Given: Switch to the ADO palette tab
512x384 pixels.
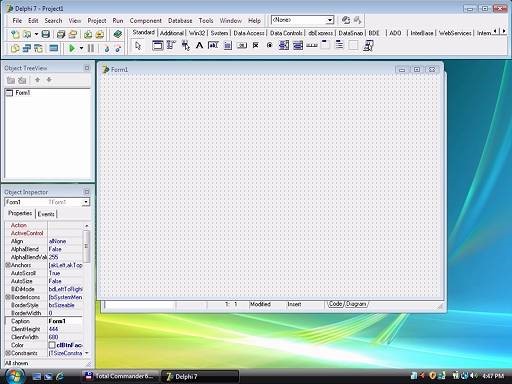Looking at the screenshot, I should click(395, 33).
